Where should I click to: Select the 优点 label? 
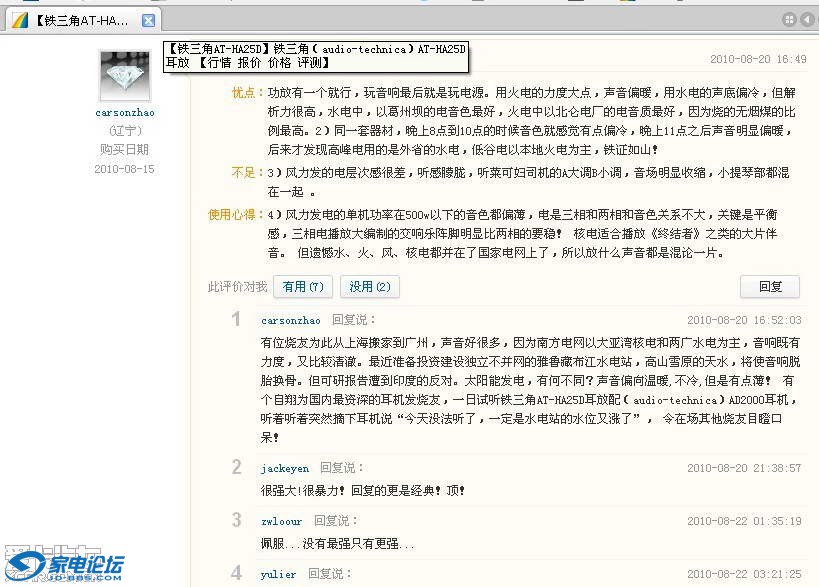[x=248, y=93]
